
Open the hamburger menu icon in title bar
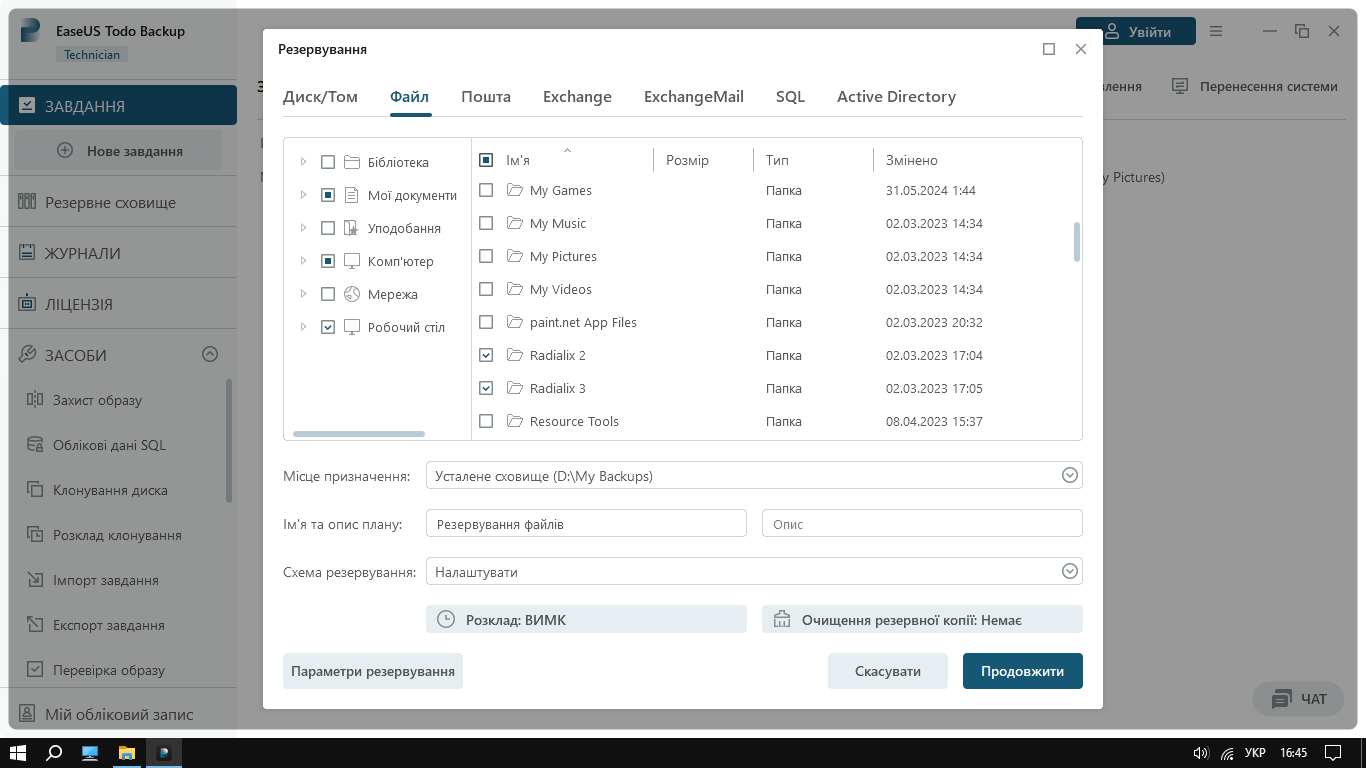tap(1216, 31)
